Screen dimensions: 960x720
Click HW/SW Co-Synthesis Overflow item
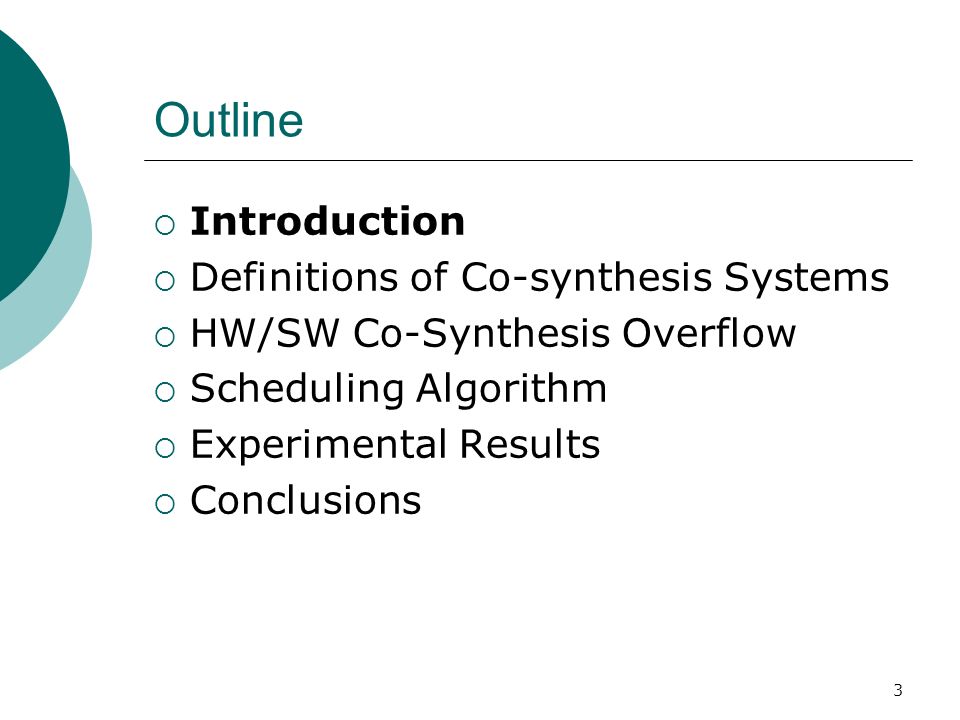click(x=493, y=334)
